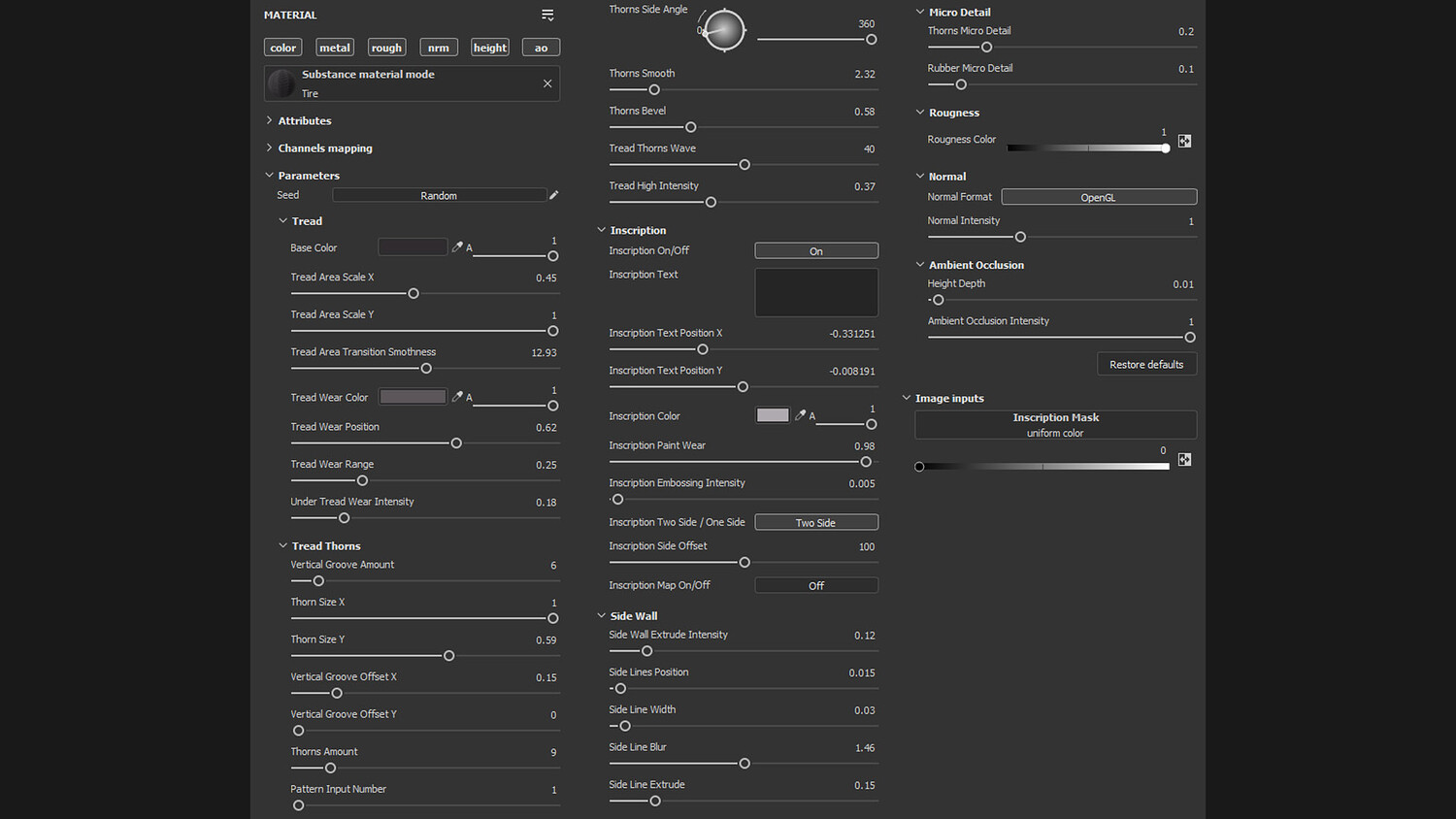The image size is (1456, 819).
Task: Remove the Tire substance material with X
Action: (547, 83)
